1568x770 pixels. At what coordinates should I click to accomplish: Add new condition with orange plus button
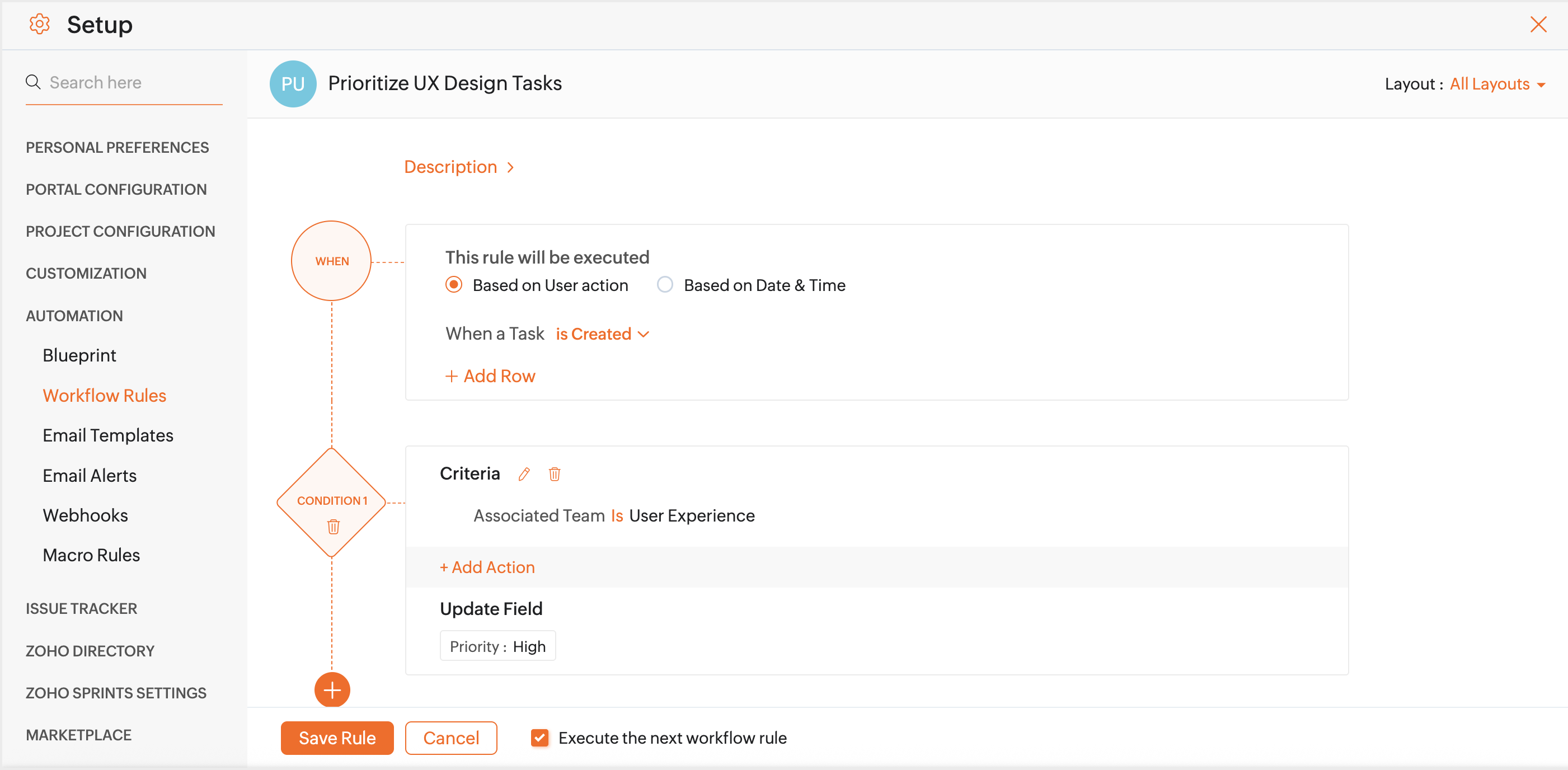click(332, 689)
